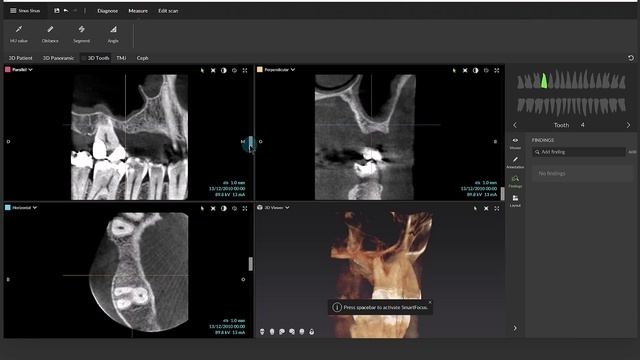The height and width of the screenshot is (360, 640).
Task: Click the round icon in Horizontal view toolbar
Action: [x=234, y=208]
